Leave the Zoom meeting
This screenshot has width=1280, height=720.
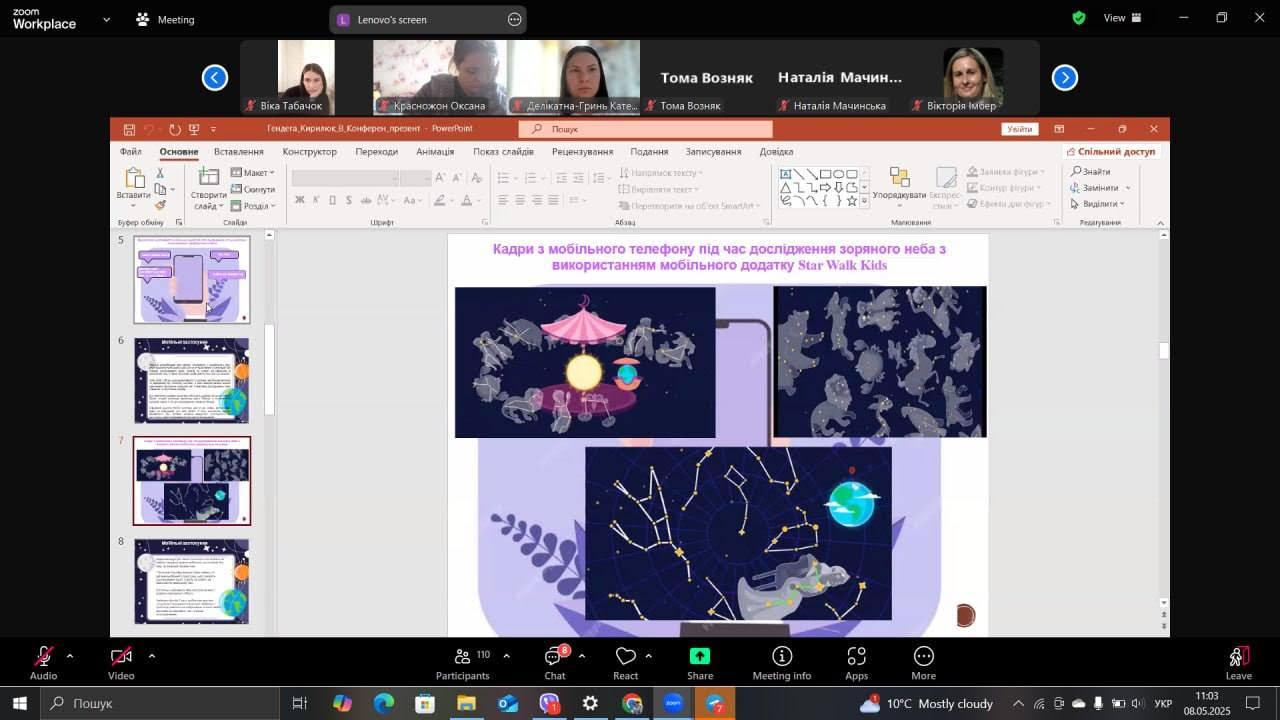(1239, 663)
